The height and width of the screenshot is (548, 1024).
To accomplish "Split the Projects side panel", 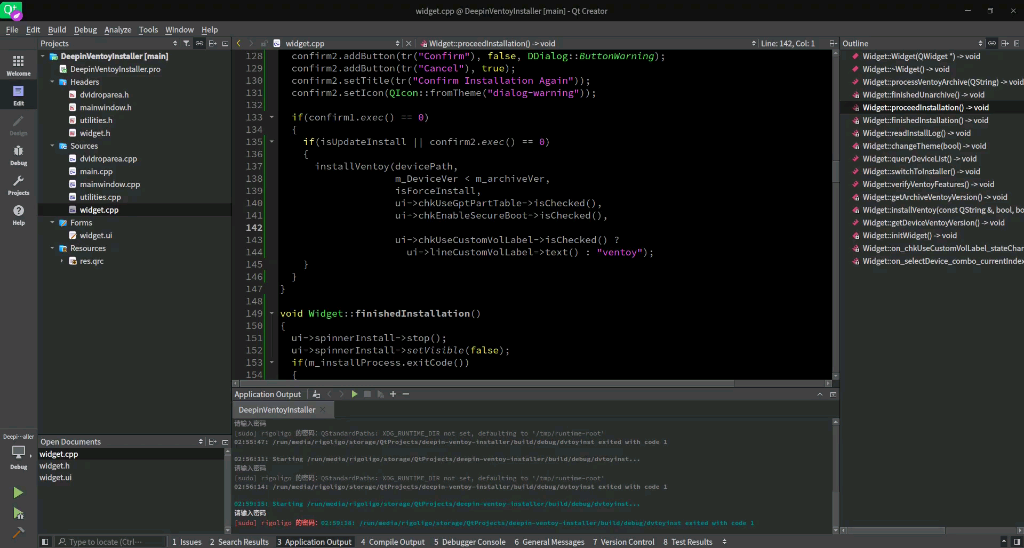I will [212, 43].
